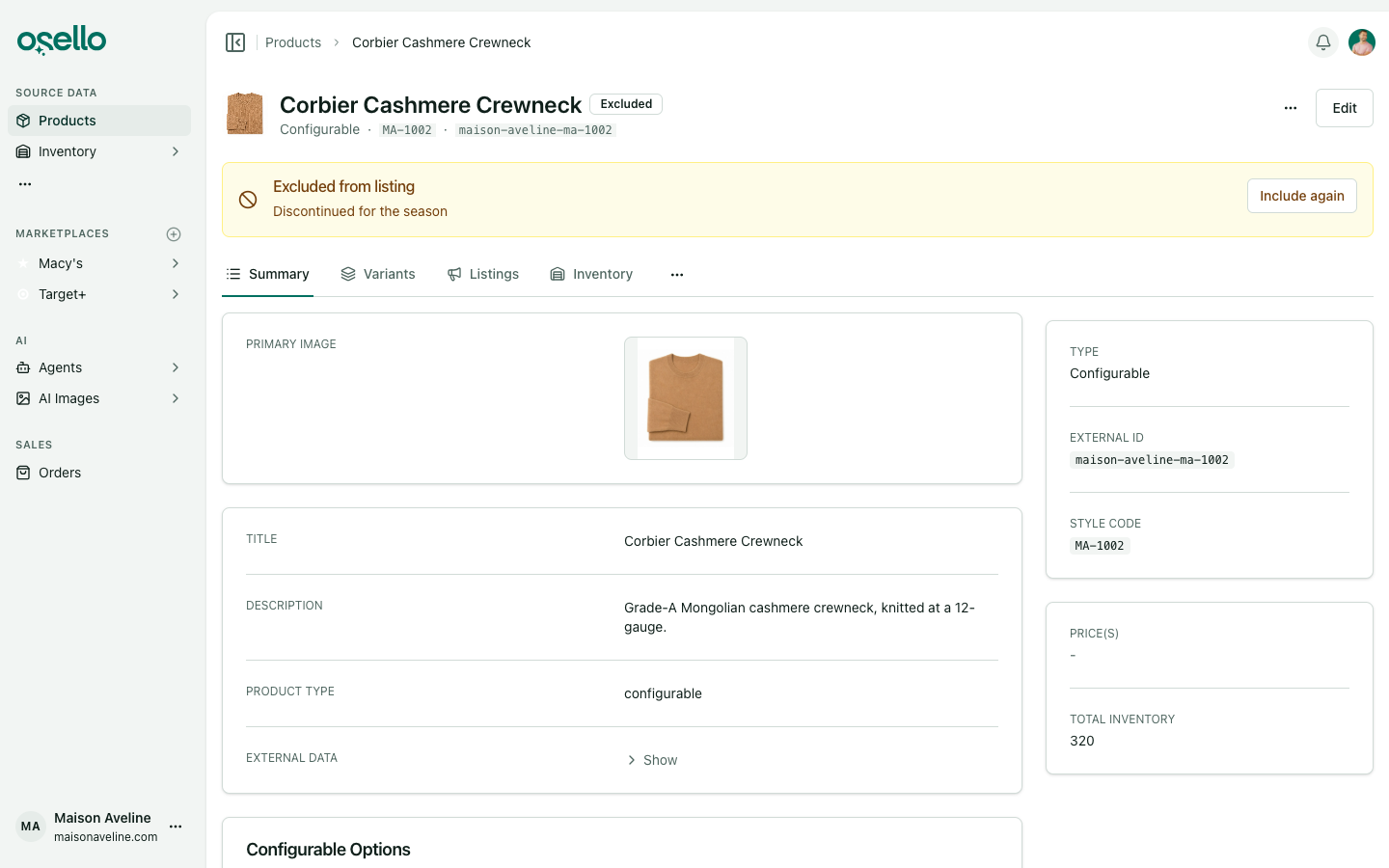Click the excluded ban icon in the banner
The image size is (1389, 868).
pyautogui.click(x=248, y=200)
